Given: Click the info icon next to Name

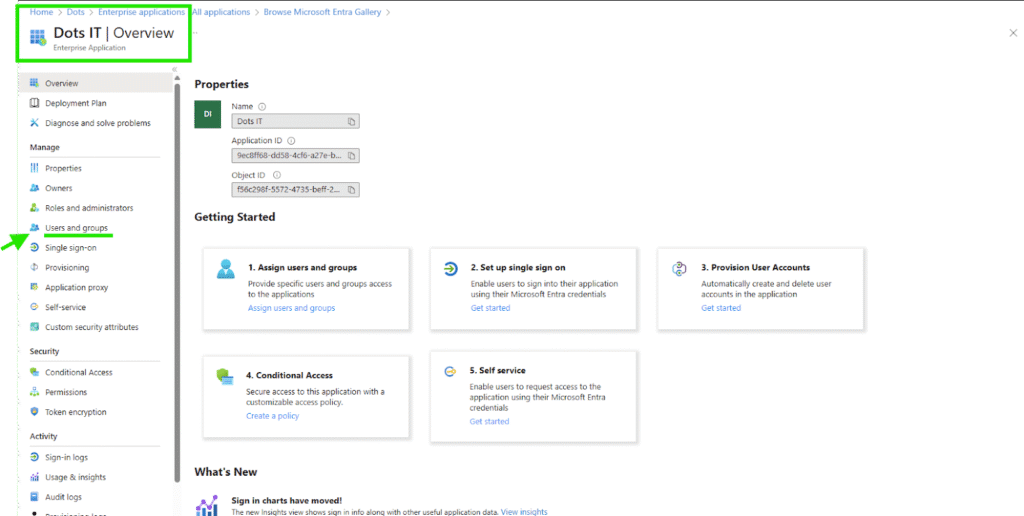Looking at the screenshot, I should [262, 107].
